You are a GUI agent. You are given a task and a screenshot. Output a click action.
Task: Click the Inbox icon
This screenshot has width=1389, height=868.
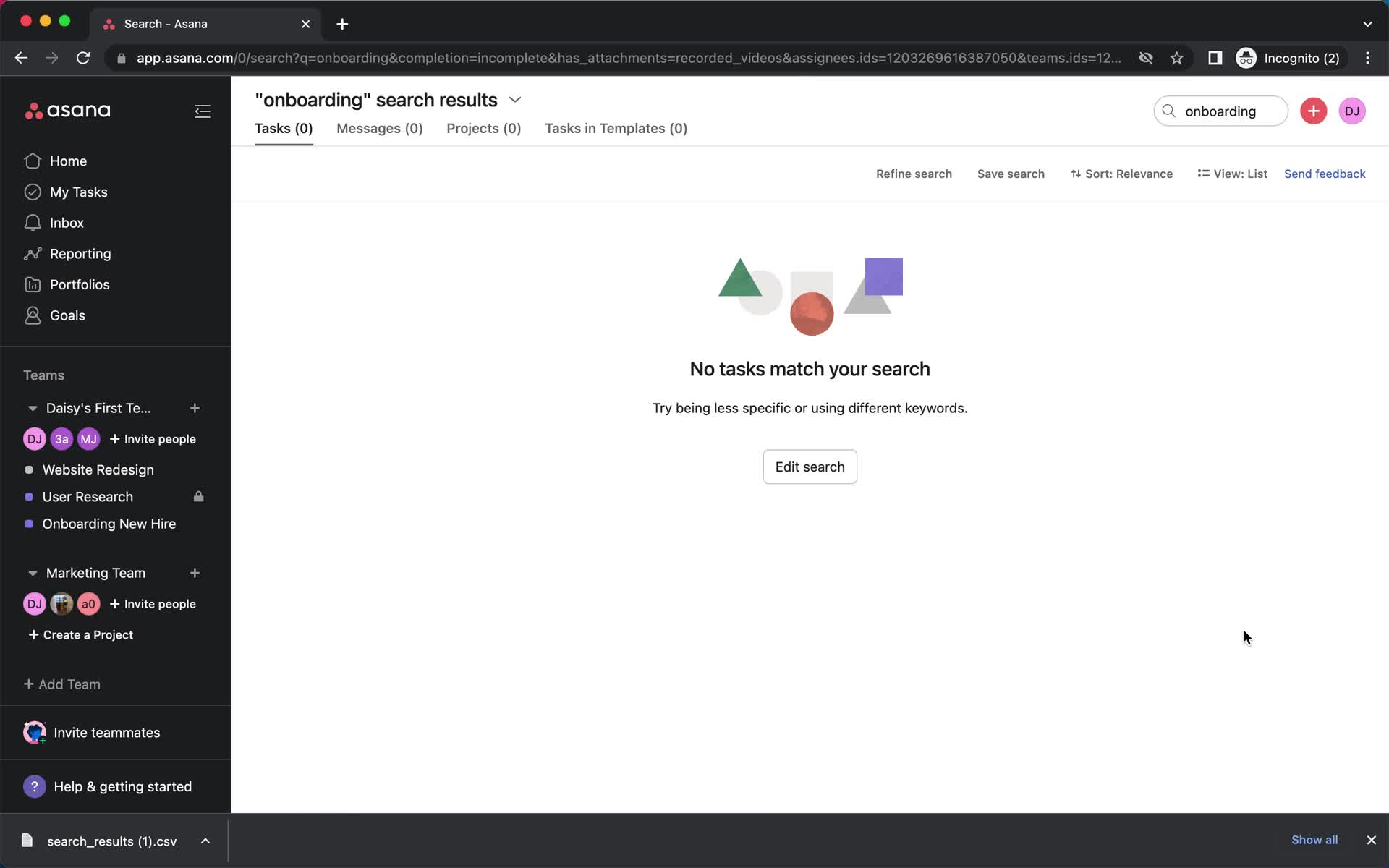click(34, 222)
